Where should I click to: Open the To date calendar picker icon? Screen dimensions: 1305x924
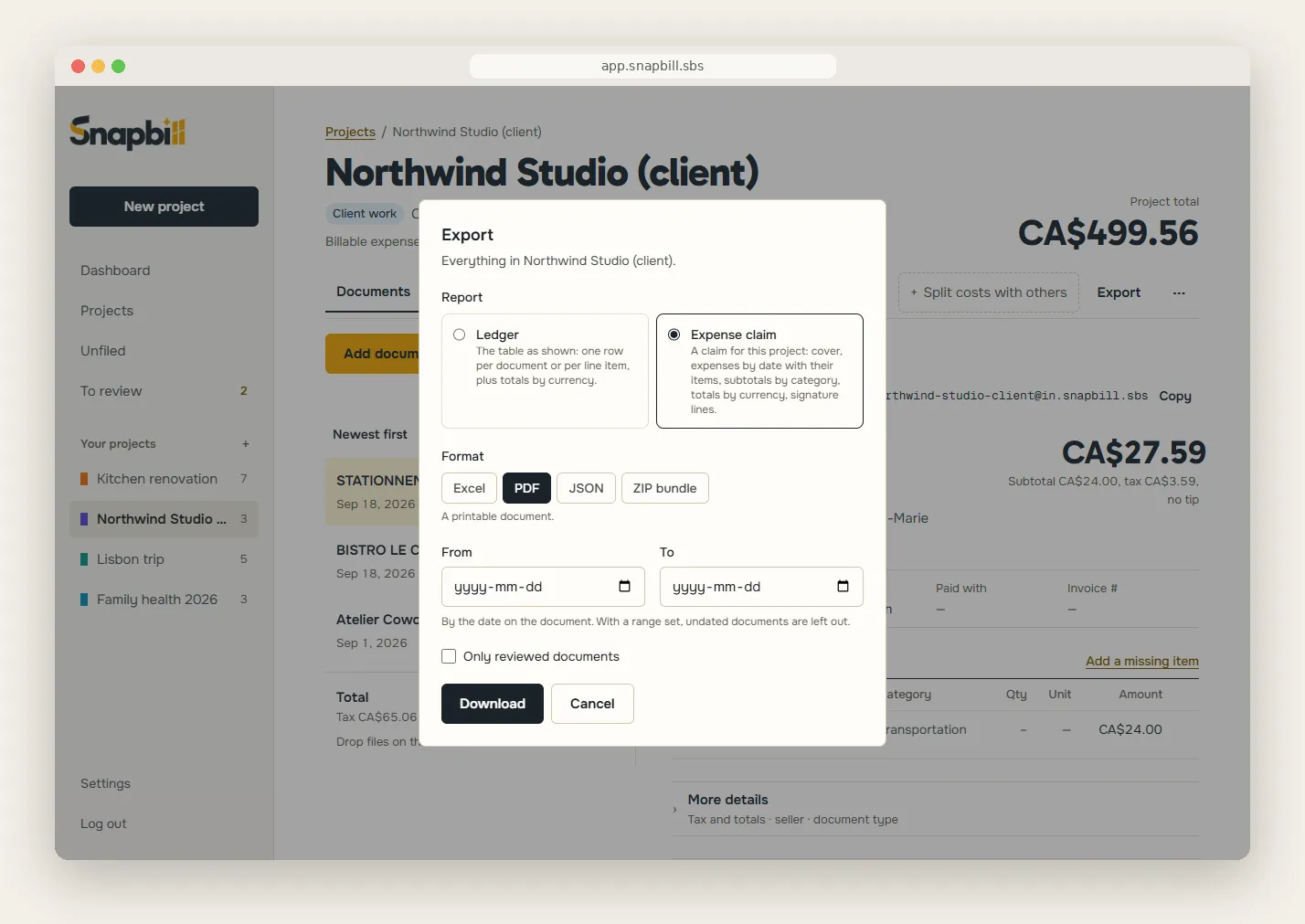[843, 587]
